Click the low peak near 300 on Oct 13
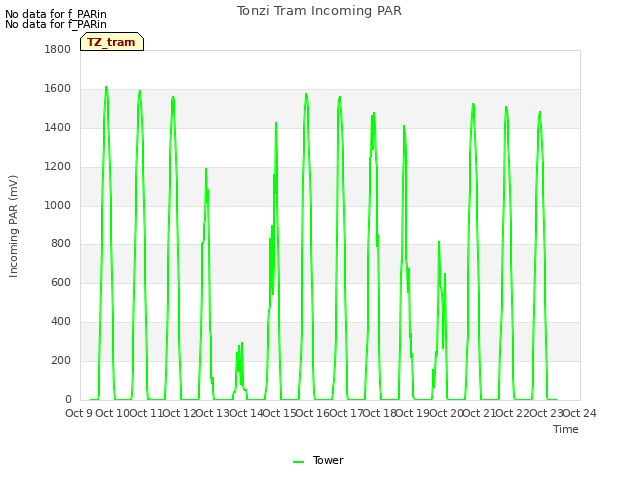Viewport: 640px width, 480px height. (x=242, y=343)
